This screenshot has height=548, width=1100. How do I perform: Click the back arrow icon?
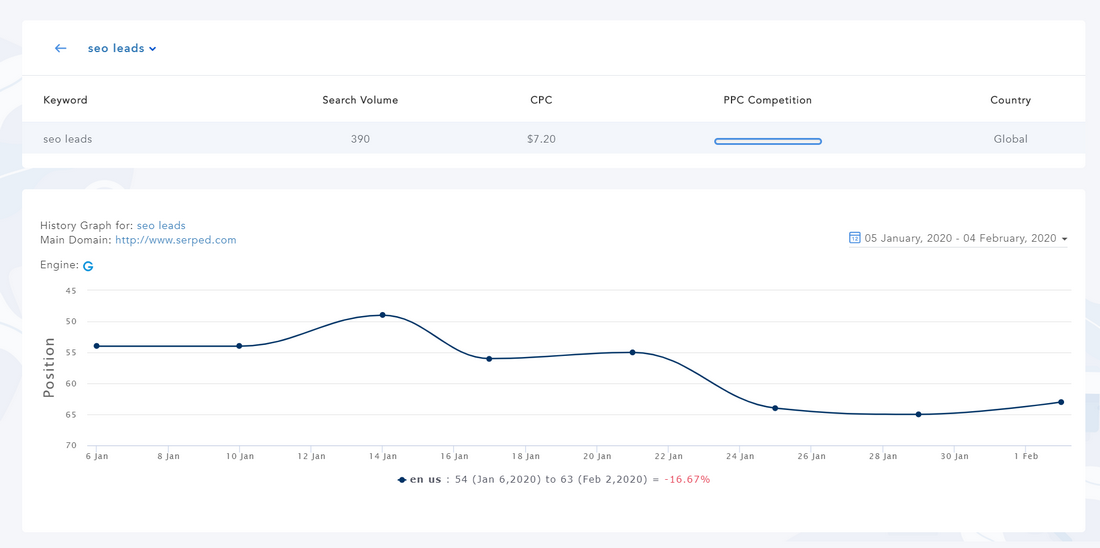coord(60,48)
